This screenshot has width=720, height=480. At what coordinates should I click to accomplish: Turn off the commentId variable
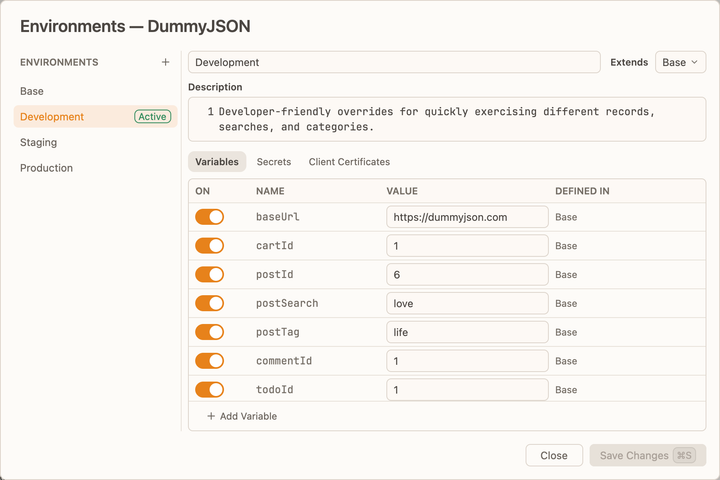[209, 361]
